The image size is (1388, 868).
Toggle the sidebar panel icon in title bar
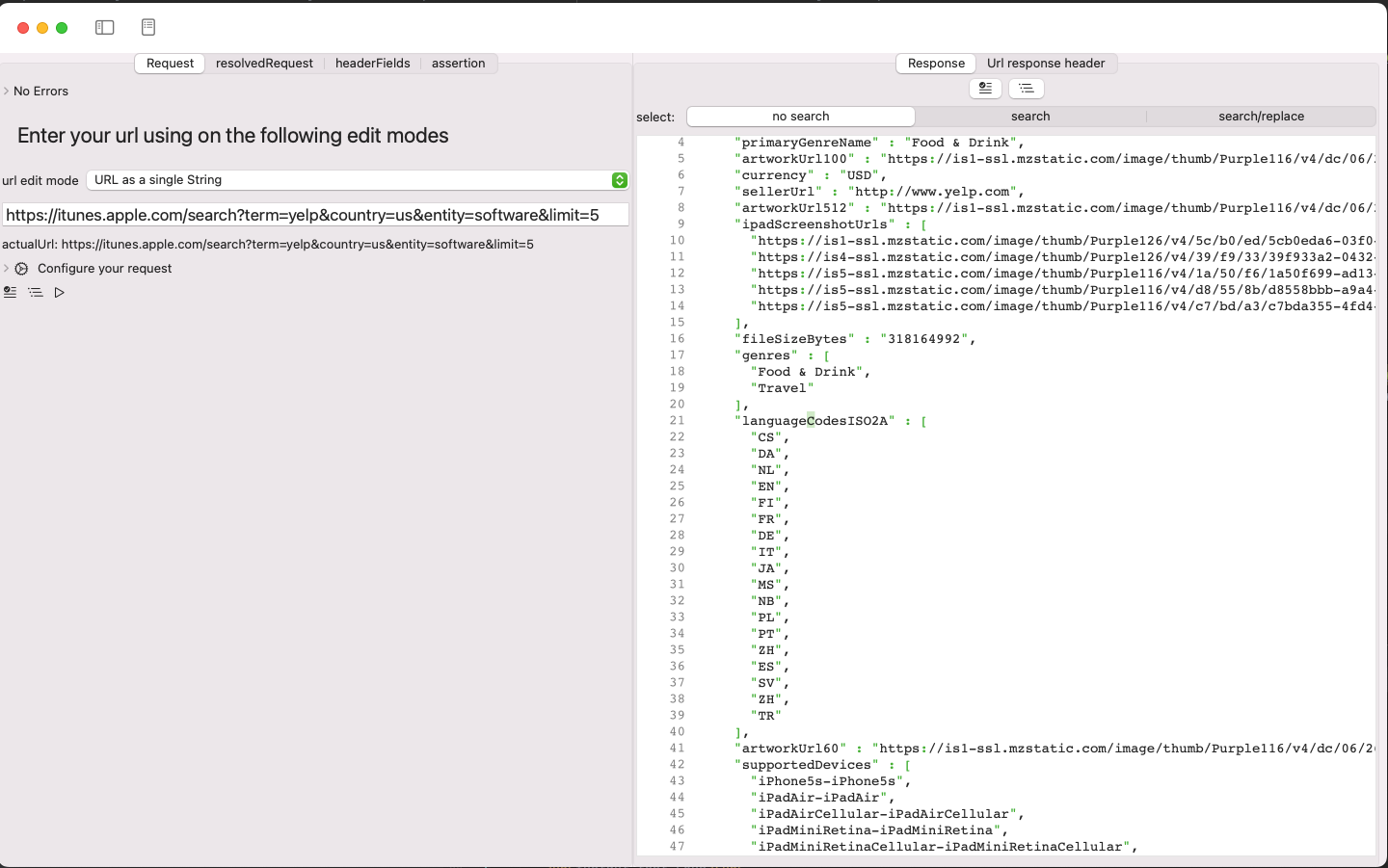105,28
